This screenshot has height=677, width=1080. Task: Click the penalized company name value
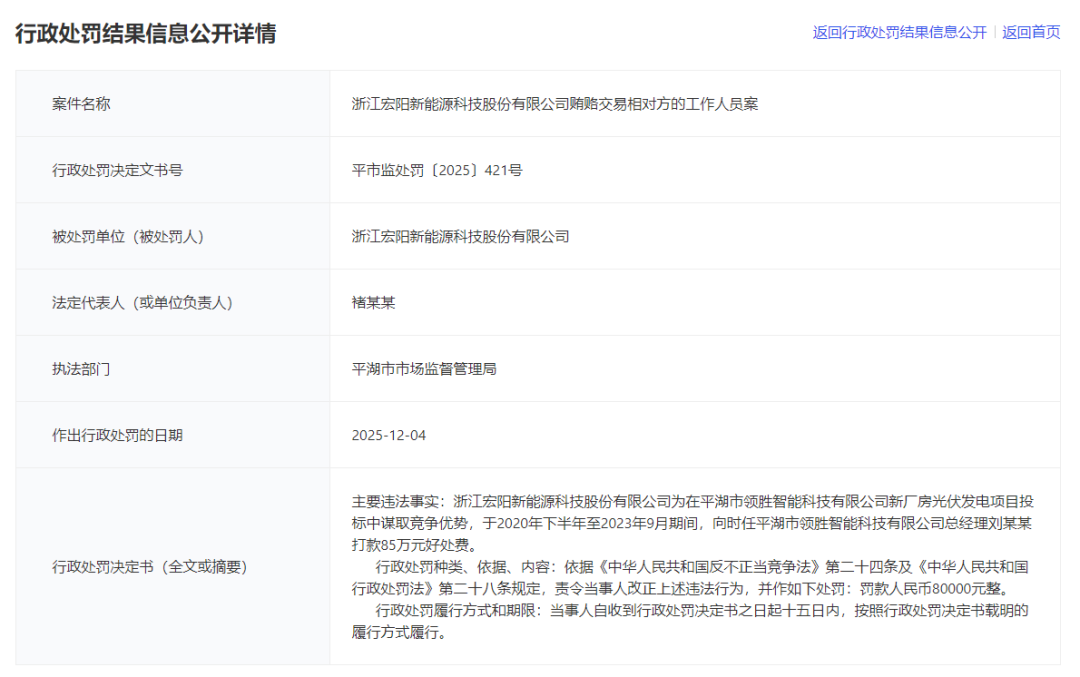[x=458, y=236]
